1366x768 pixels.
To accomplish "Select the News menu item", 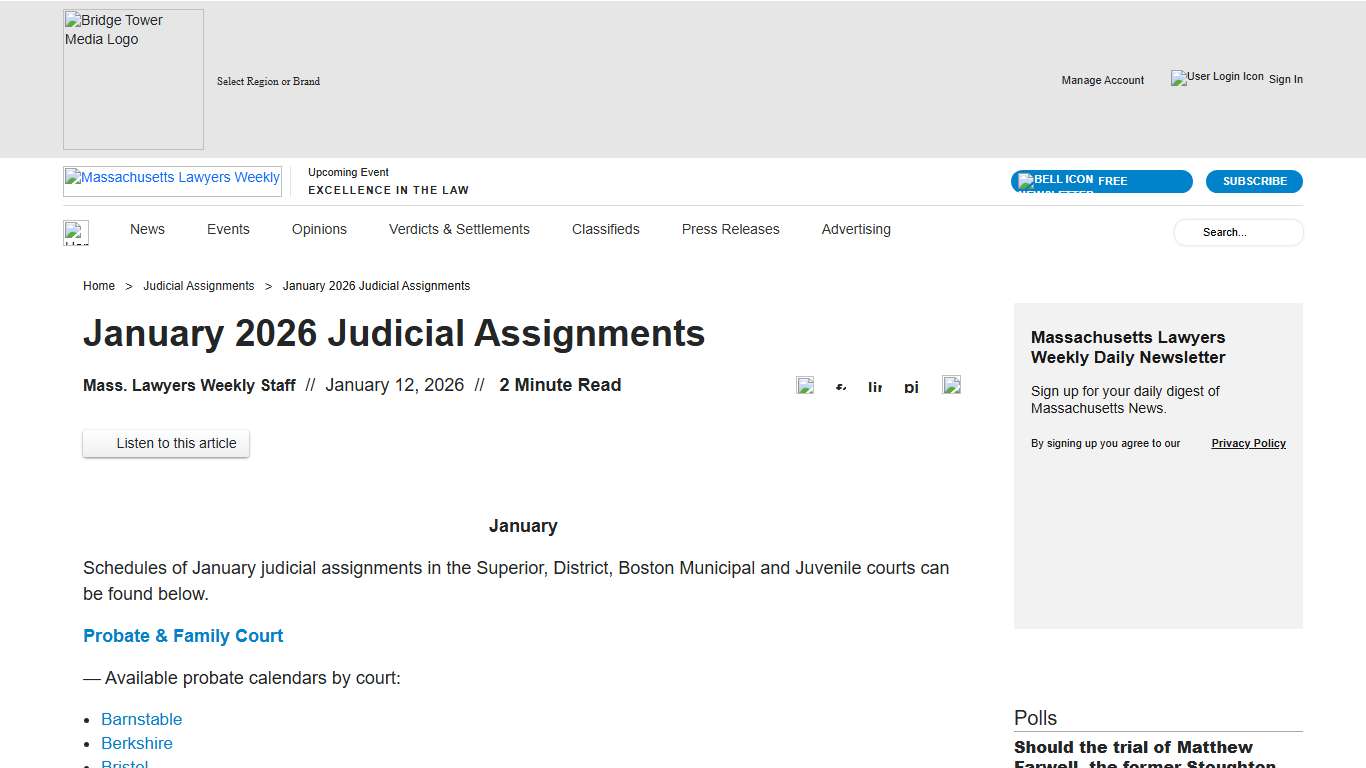I will click(147, 229).
